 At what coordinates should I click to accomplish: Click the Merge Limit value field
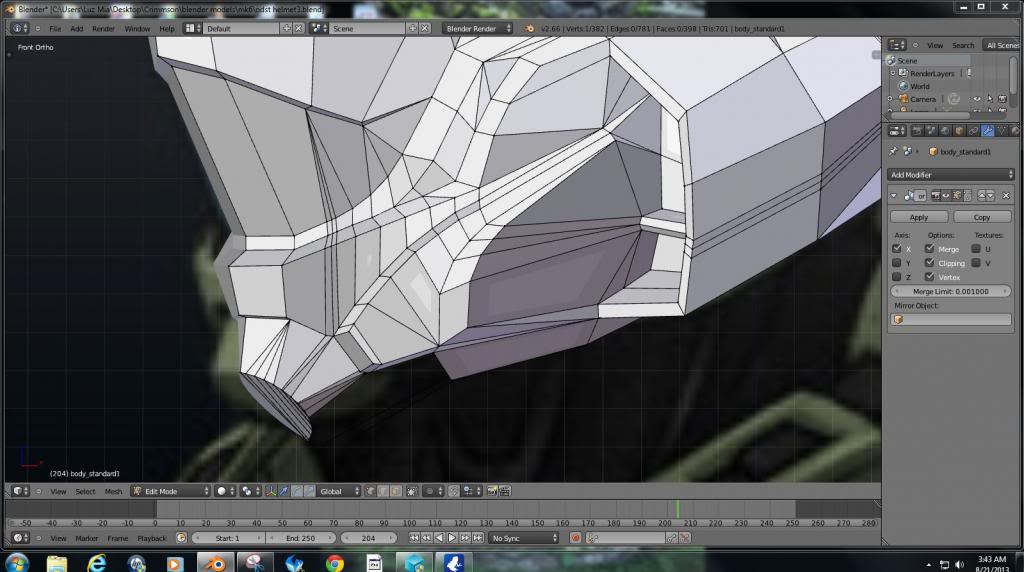[x=951, y=291]
